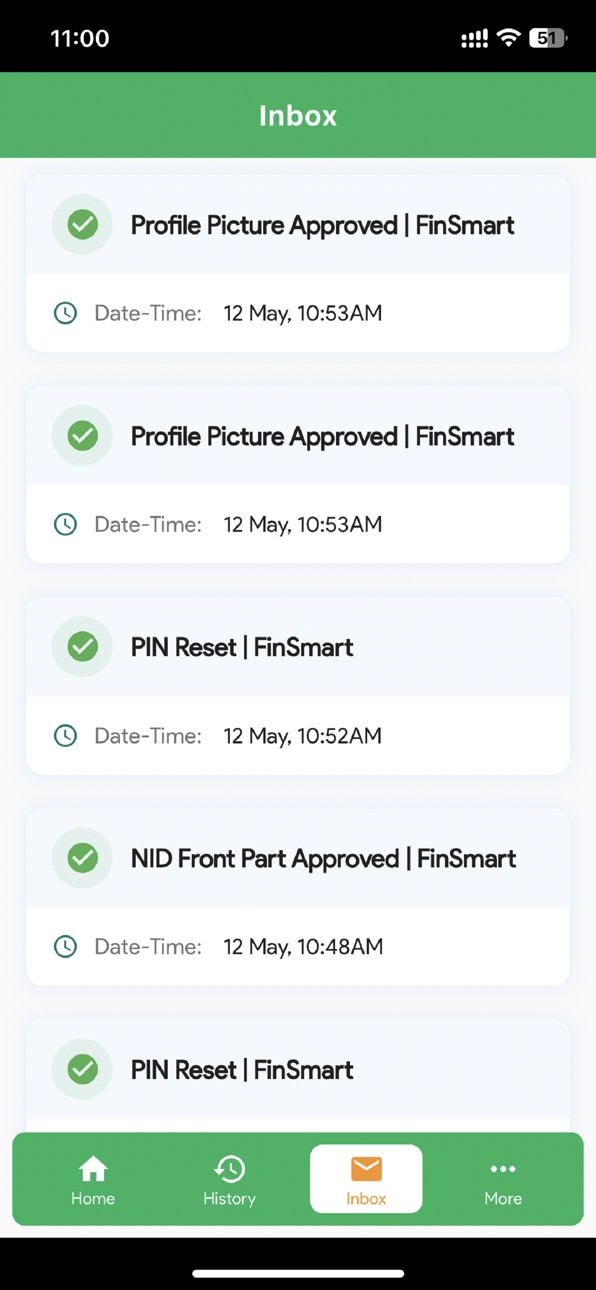Tap the History clock icon

[x=229, y=1168]
